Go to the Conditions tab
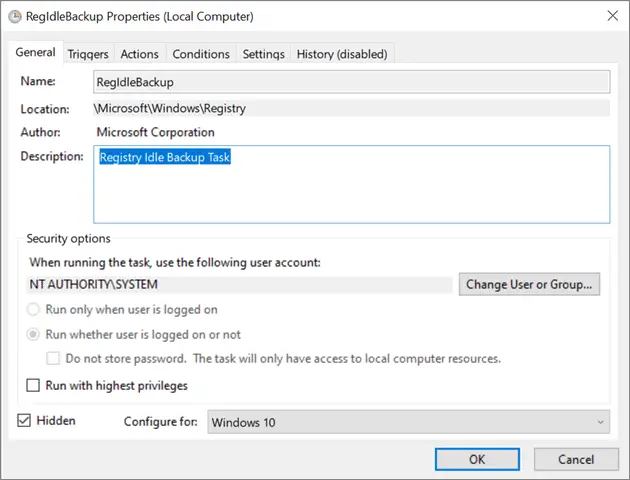Image resolution: width=630 pixels, height=480 pixels. point(201,54)
